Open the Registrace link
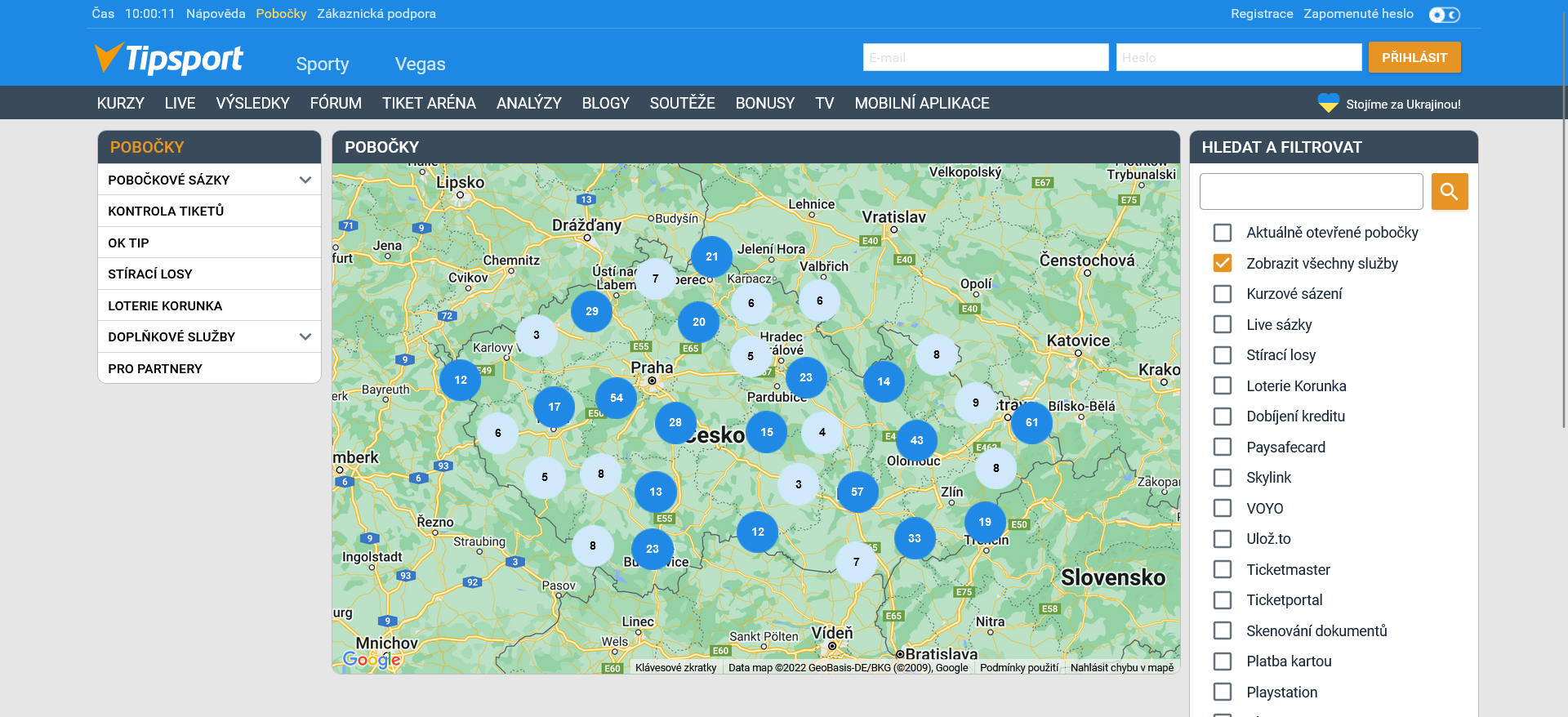Viewport: 1568px width, 717px height. (x=1262, y=14)
